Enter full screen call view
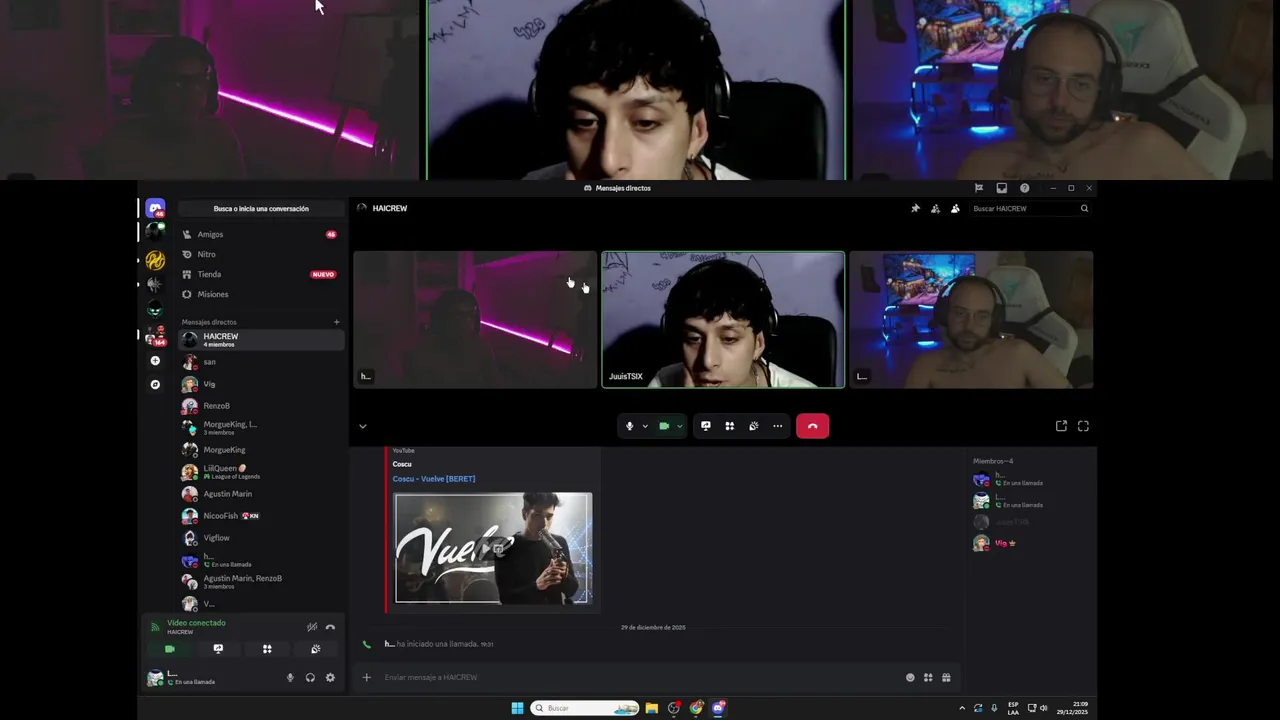1280x720 pixels. pos(1083,426)
